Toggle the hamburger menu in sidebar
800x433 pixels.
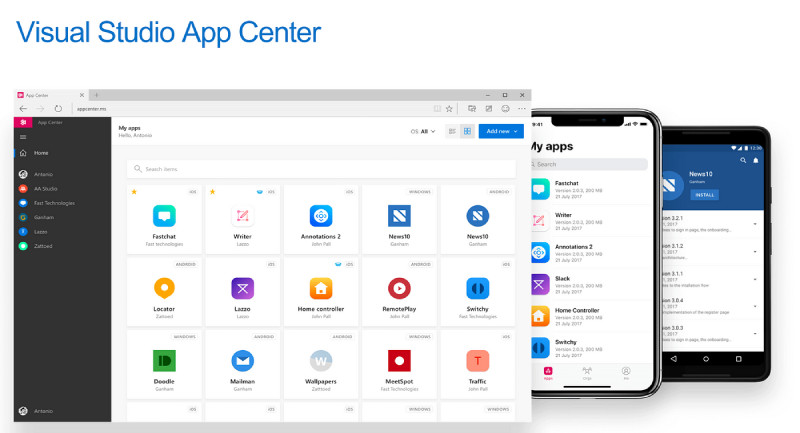click(x=23, y=137)
